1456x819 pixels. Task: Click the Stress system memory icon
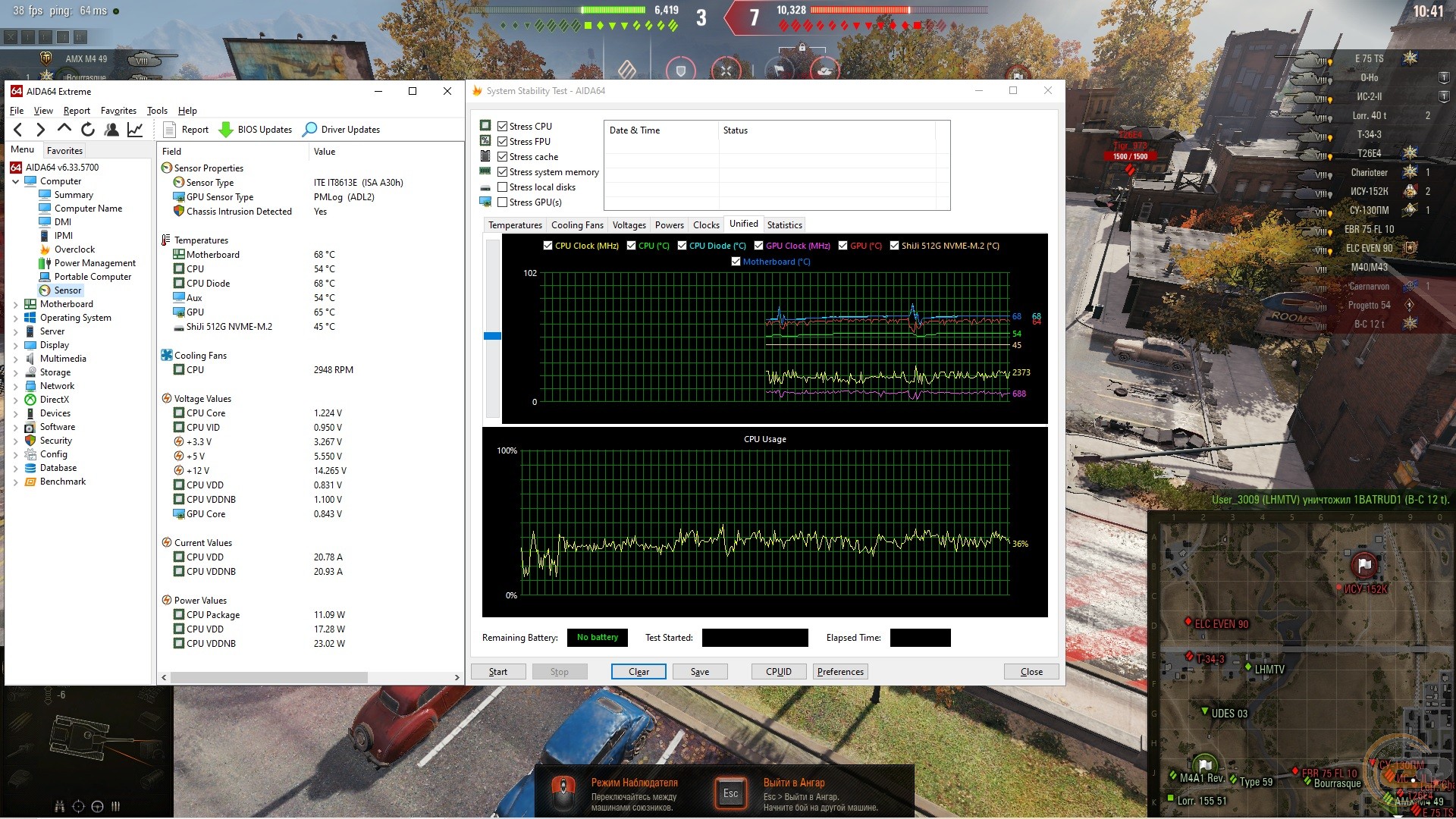click(x=485, y=171)
